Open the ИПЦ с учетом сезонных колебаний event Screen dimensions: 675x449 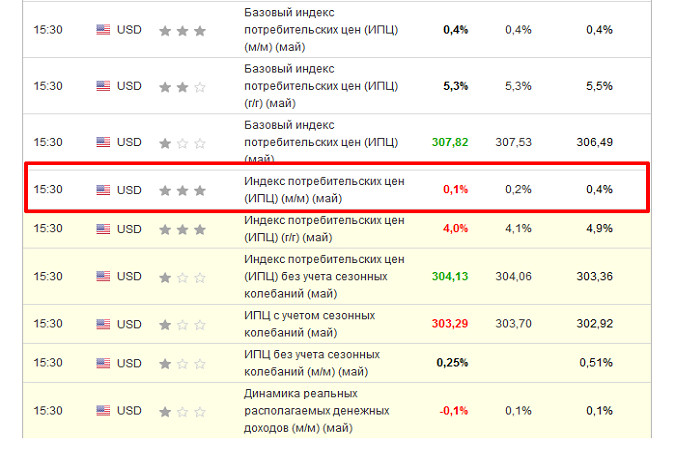(x=309, y=323)
